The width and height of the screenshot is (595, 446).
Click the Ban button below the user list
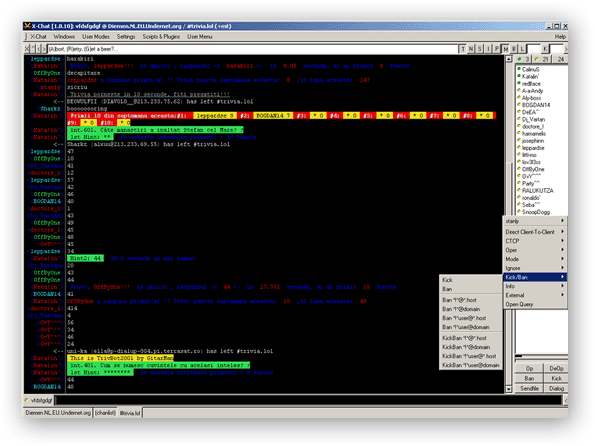click(529, 378)
